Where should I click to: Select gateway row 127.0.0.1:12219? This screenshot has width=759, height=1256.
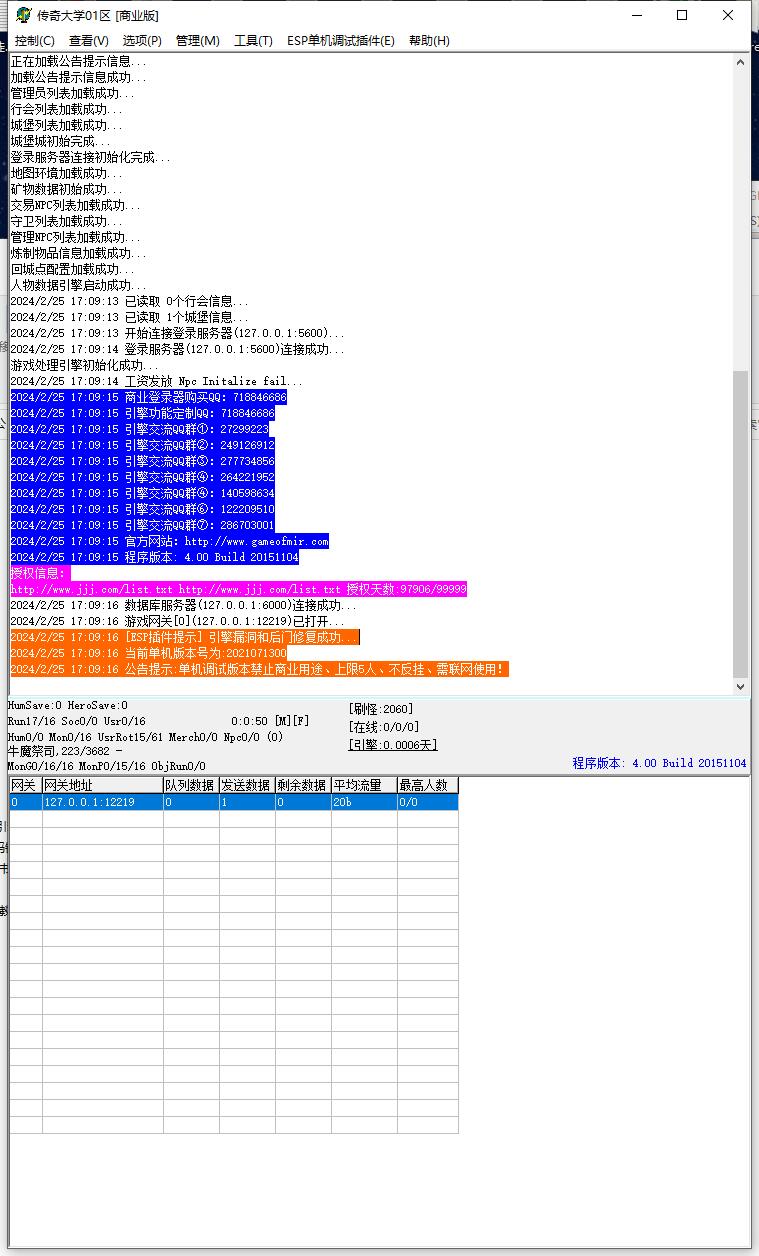[234, 802]
